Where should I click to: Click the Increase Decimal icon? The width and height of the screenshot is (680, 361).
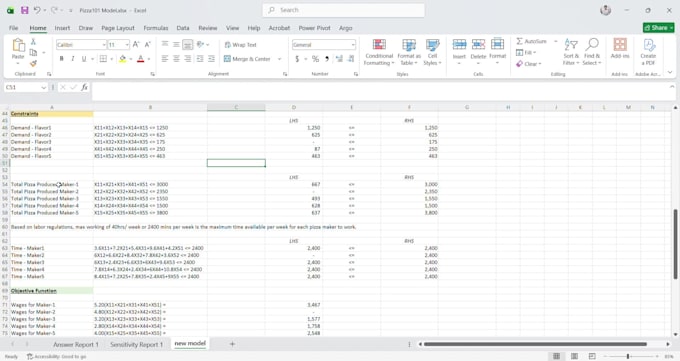point(339,59)
